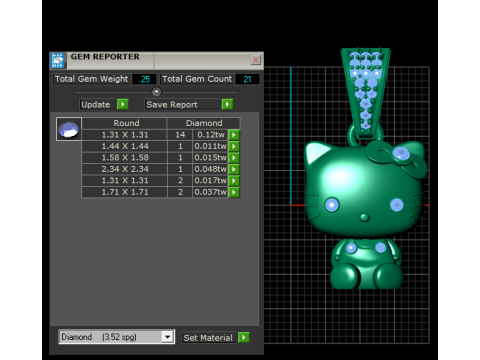
Task: Click the Diamond column header
Action: (x=203, y=123)
